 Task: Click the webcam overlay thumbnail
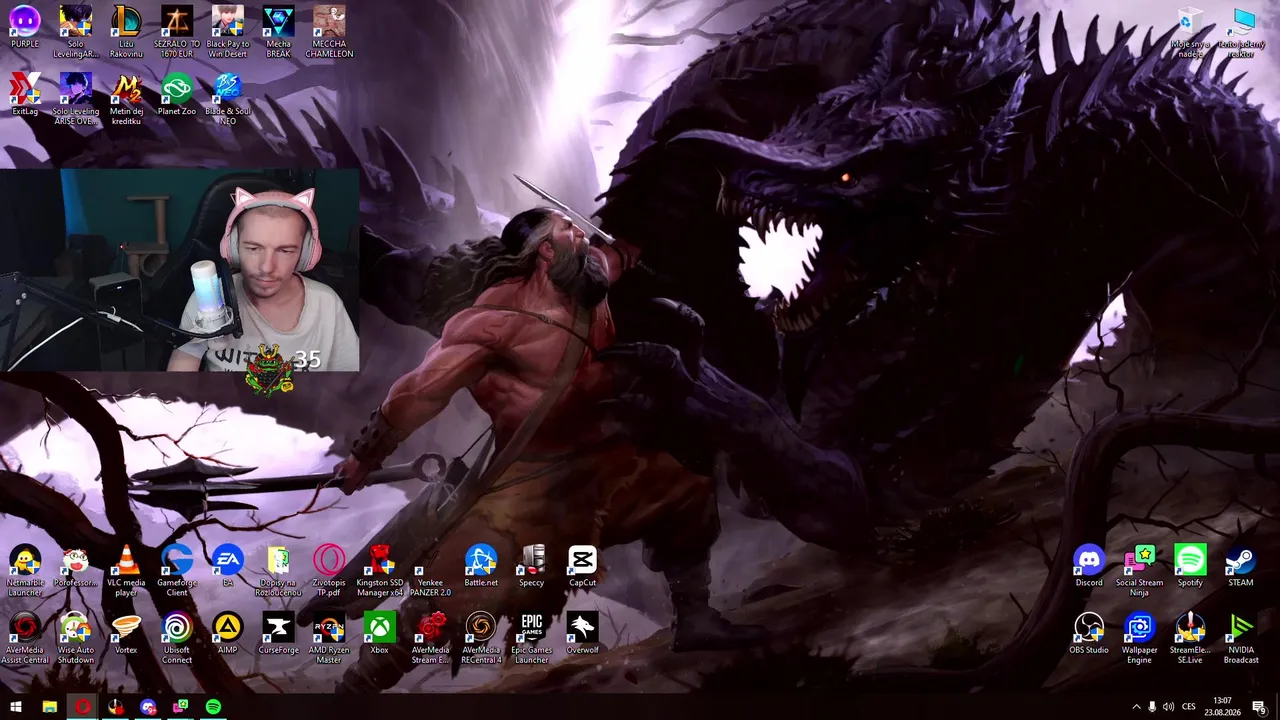click(x=180, y=270)
